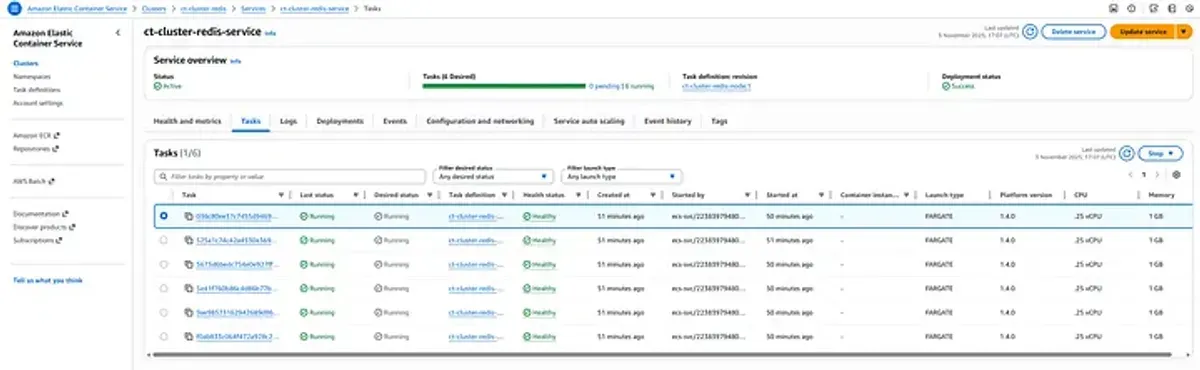Open Account settings in the sidebar
This screenshot has height=370, width=1200.
tap(38, 103)
